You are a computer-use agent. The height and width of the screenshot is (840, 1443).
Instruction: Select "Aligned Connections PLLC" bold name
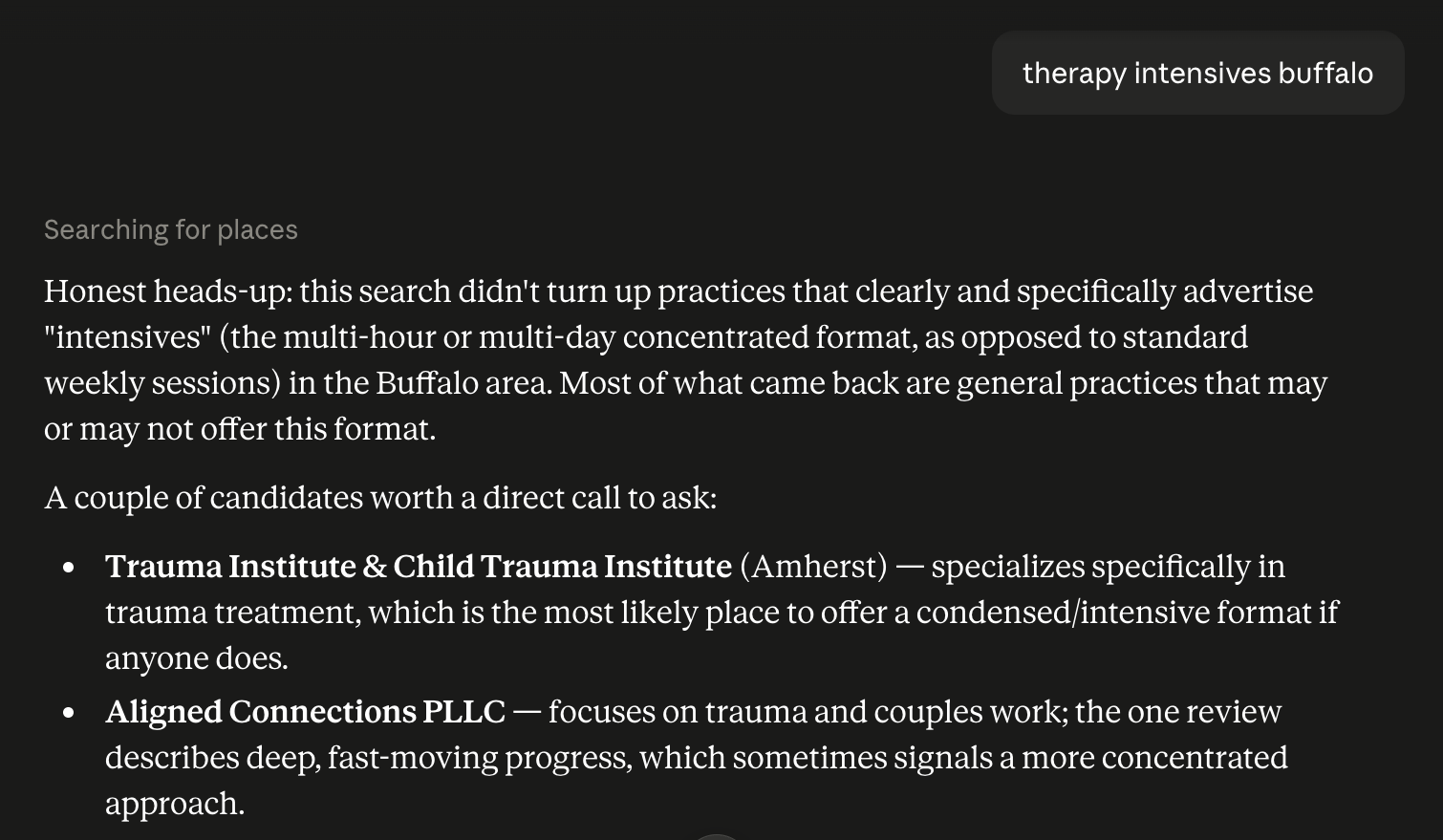(305, 712)
